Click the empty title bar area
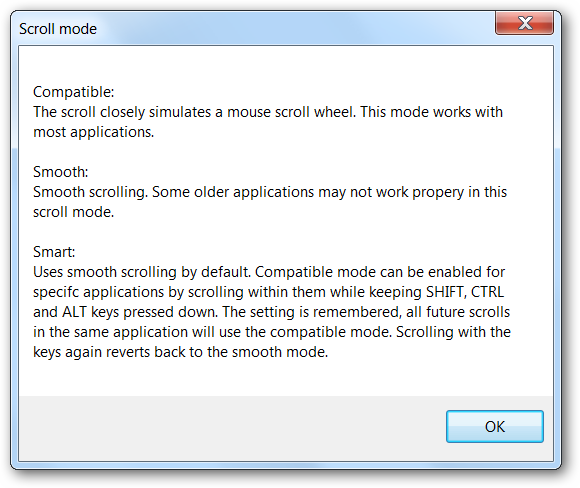This screenshot has width=580, height=488. 296,28
